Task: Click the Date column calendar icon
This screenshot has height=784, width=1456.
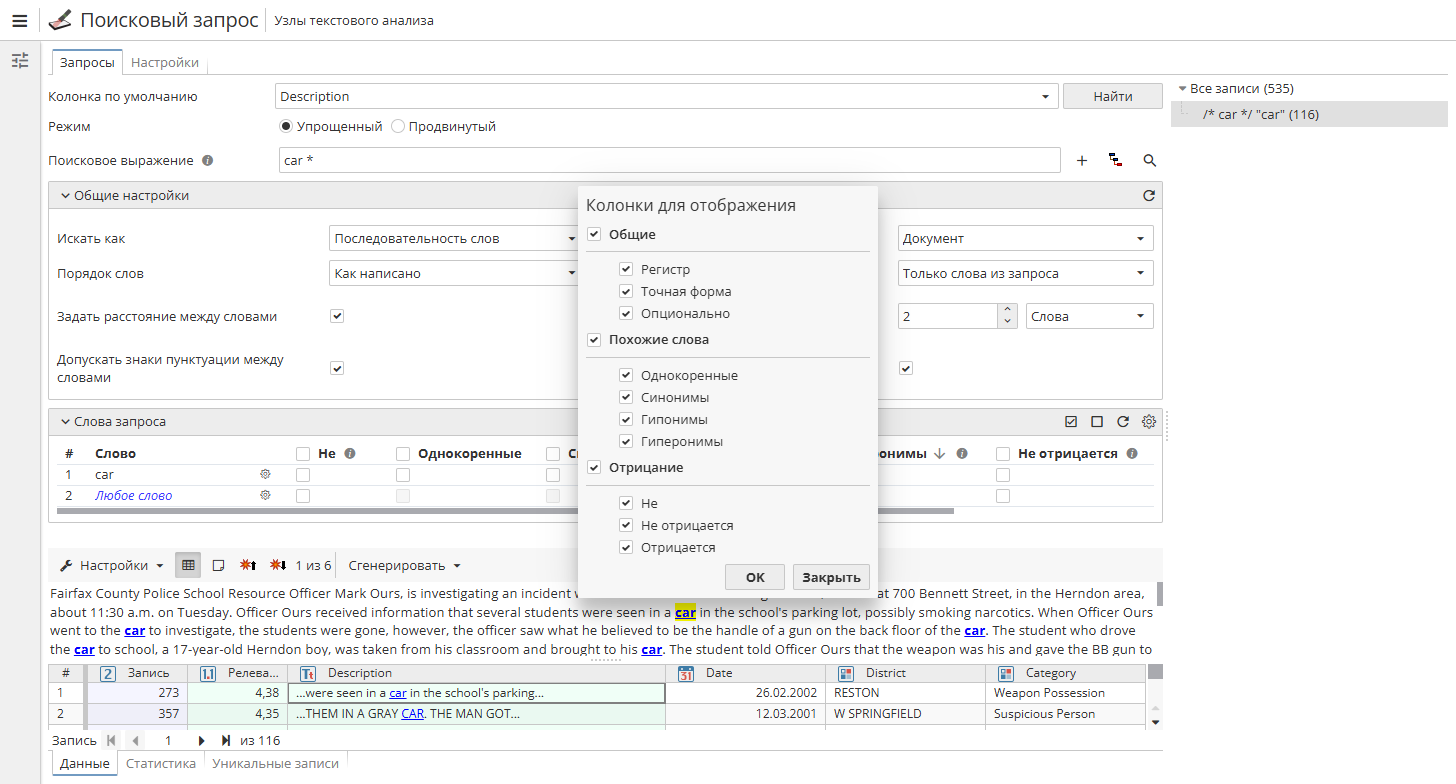Action: (686, 673)
